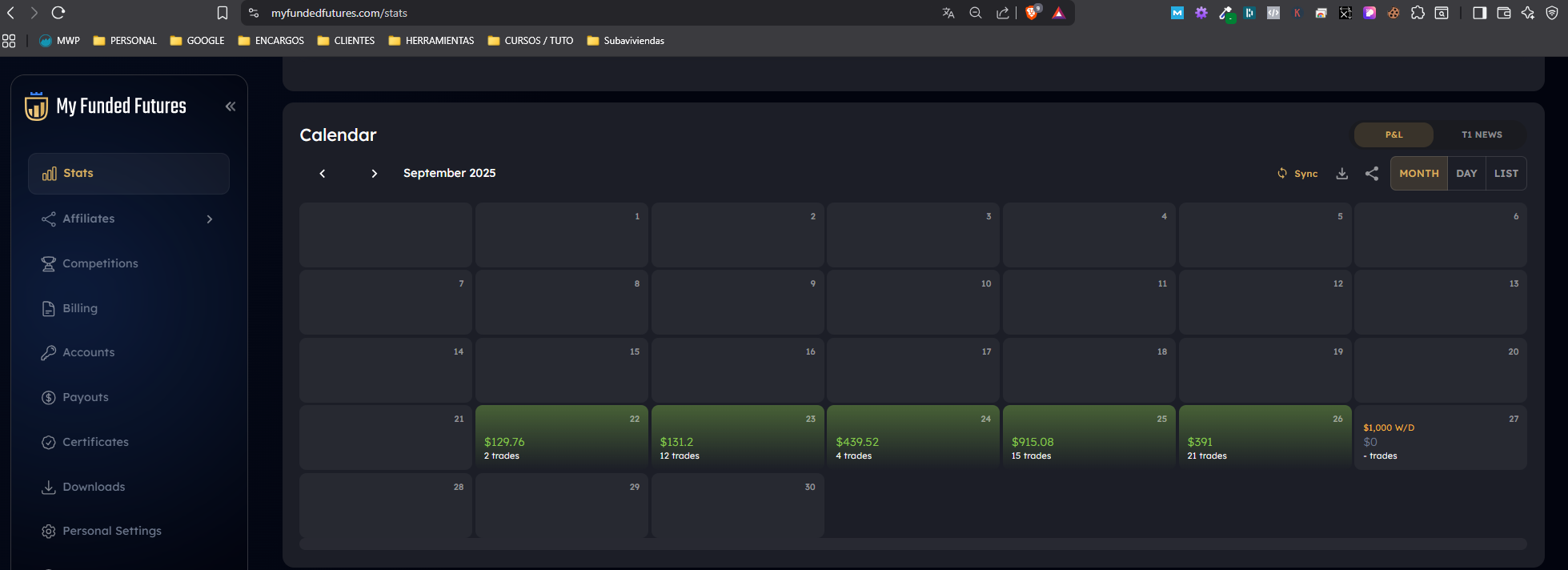Click the calendar share icon
The image size is (1568, 570).
1372,174
